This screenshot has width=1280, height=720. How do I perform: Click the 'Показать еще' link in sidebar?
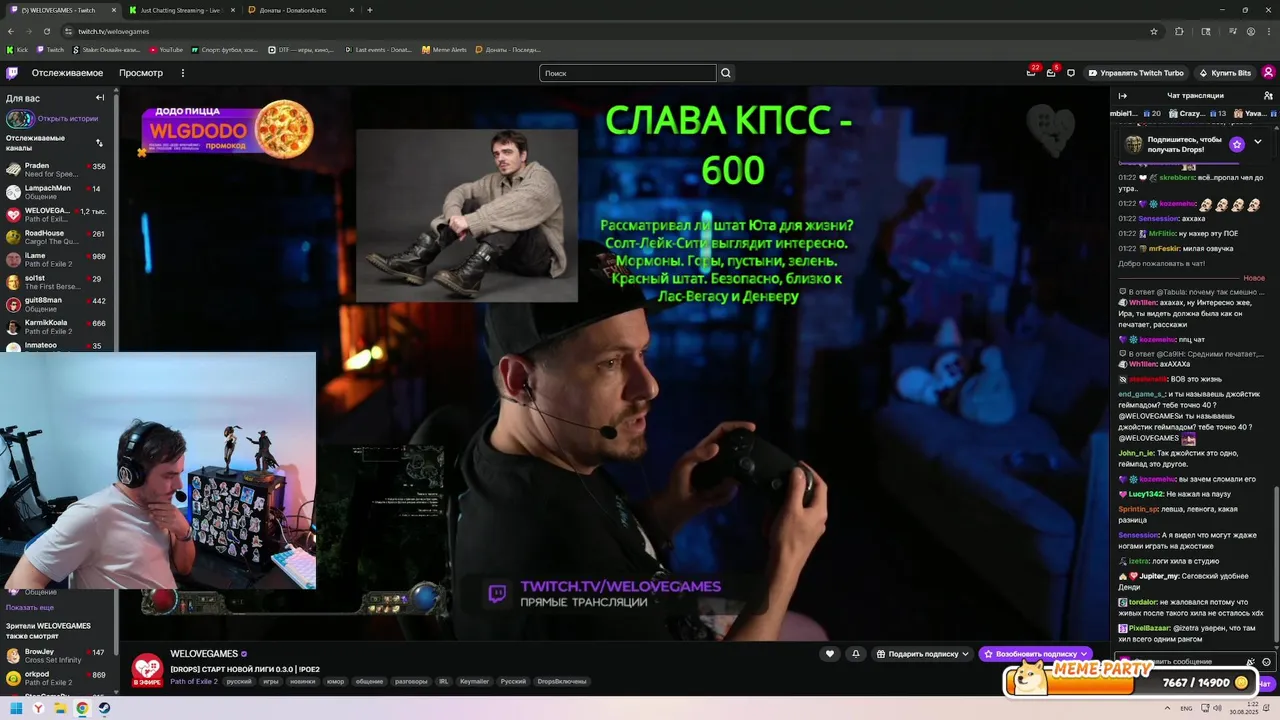(30, 607)
